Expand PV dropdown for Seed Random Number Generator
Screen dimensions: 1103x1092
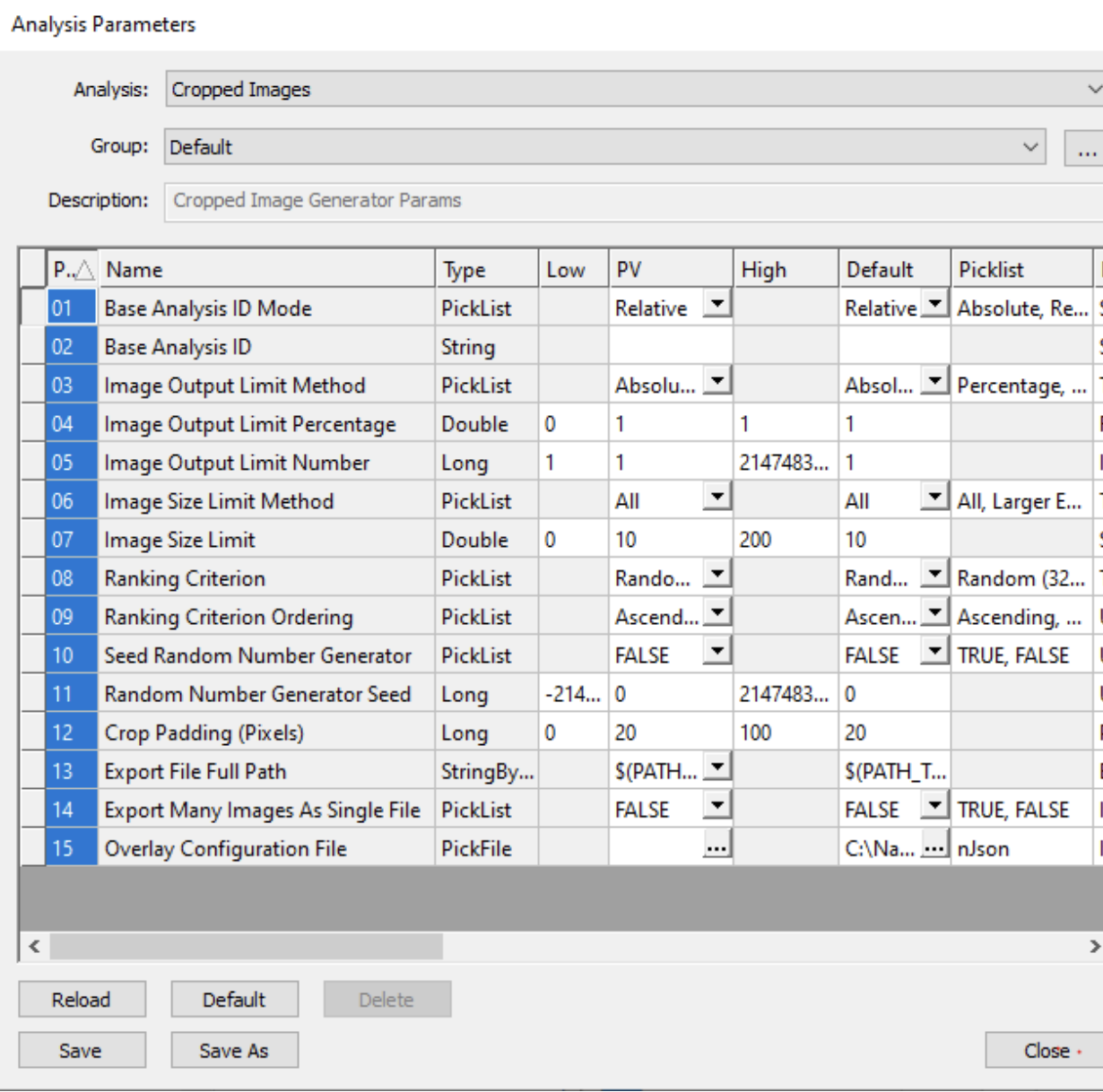(x=717, y=653)
